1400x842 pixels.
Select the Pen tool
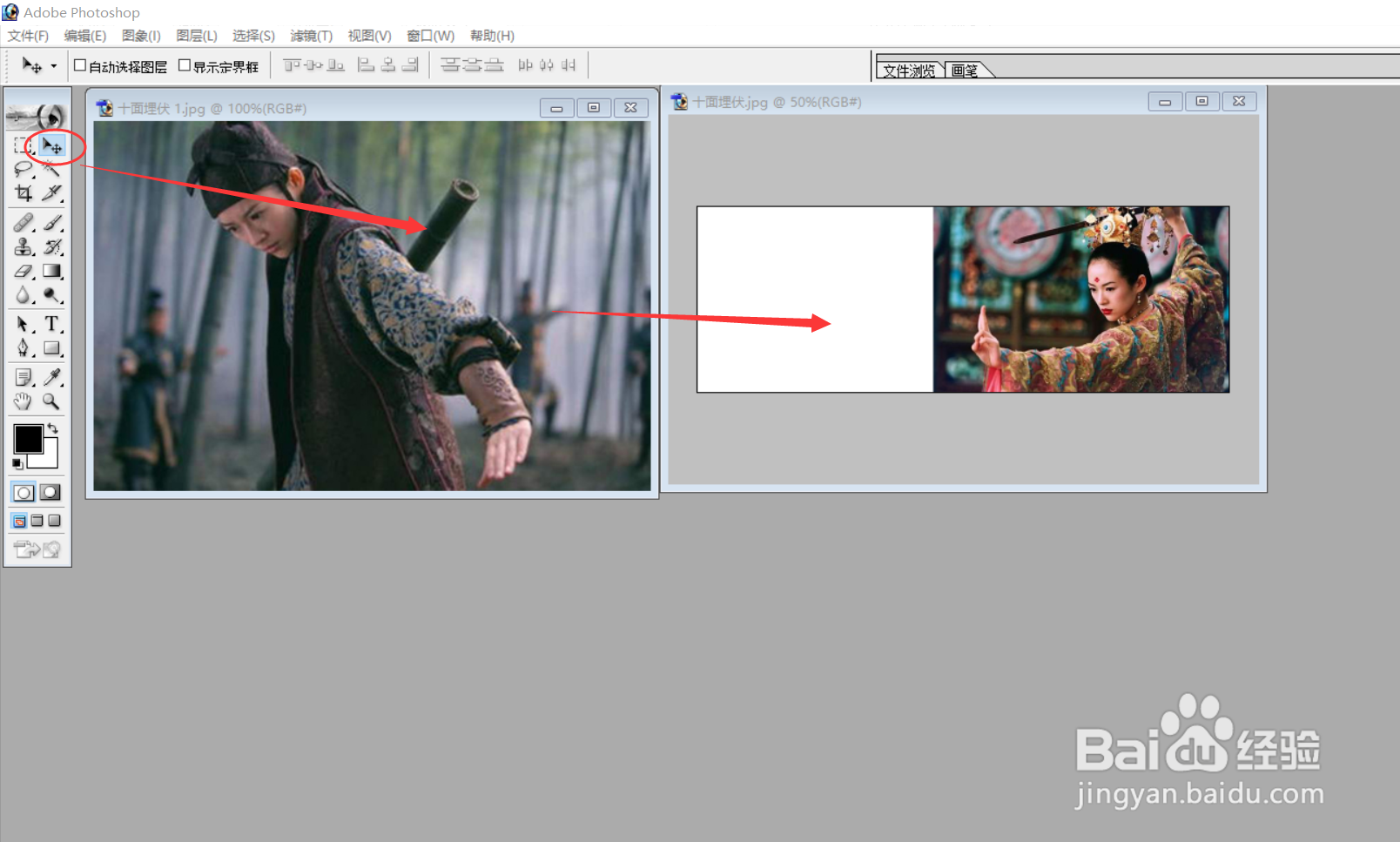24,349
